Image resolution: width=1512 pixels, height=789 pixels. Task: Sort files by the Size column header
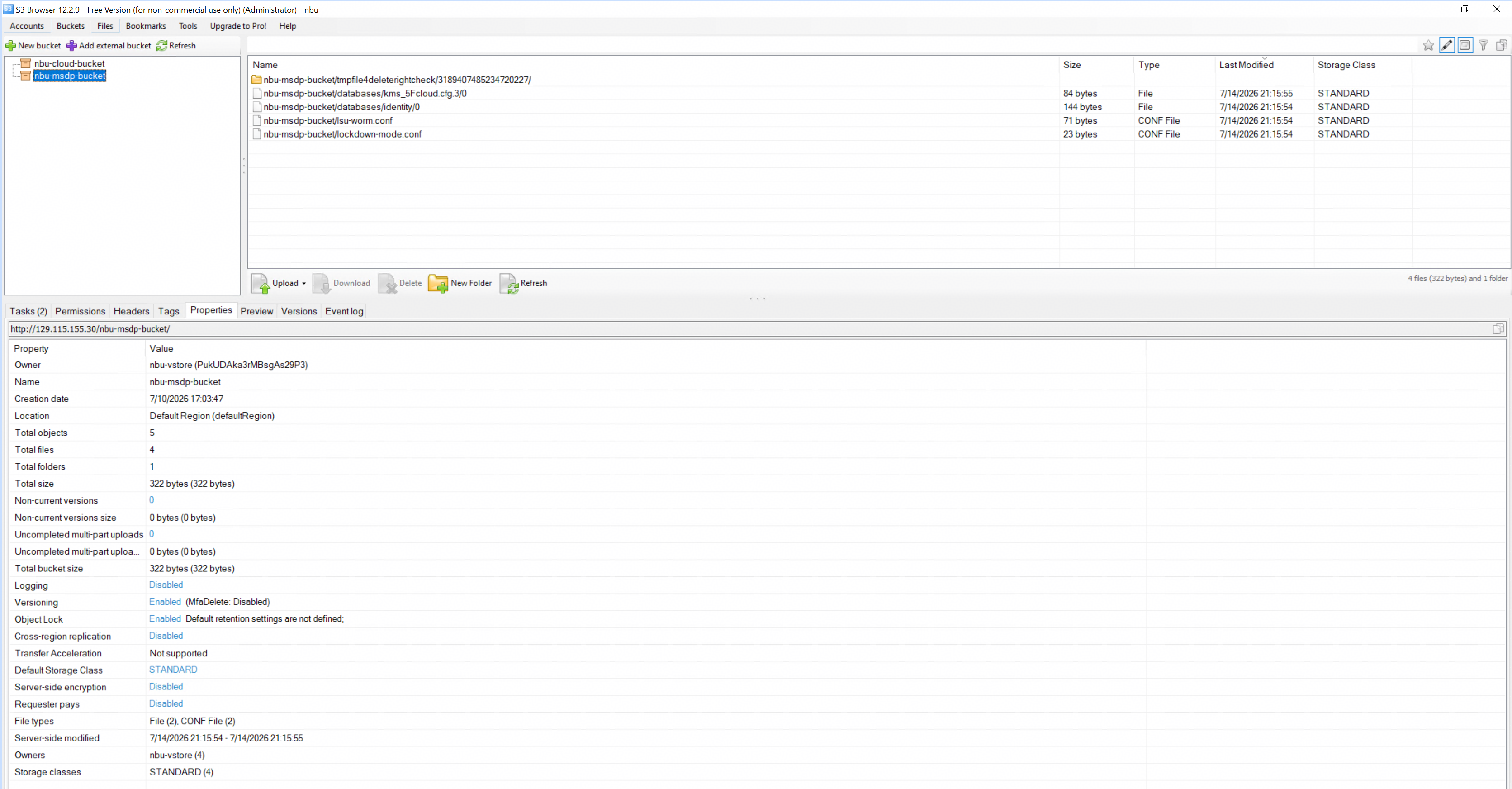point(1097,65)
